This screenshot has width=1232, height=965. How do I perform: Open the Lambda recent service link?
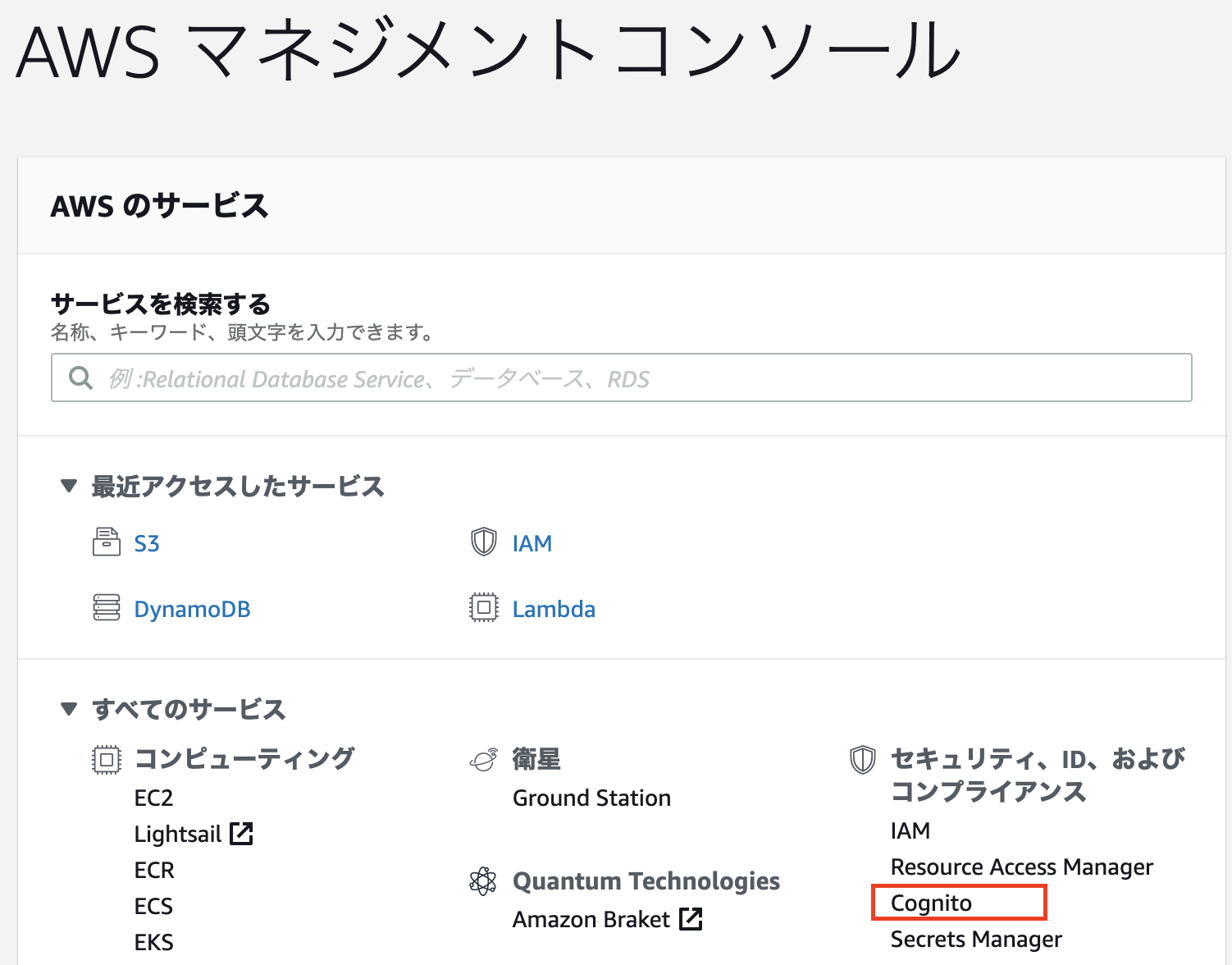[554, 609]
